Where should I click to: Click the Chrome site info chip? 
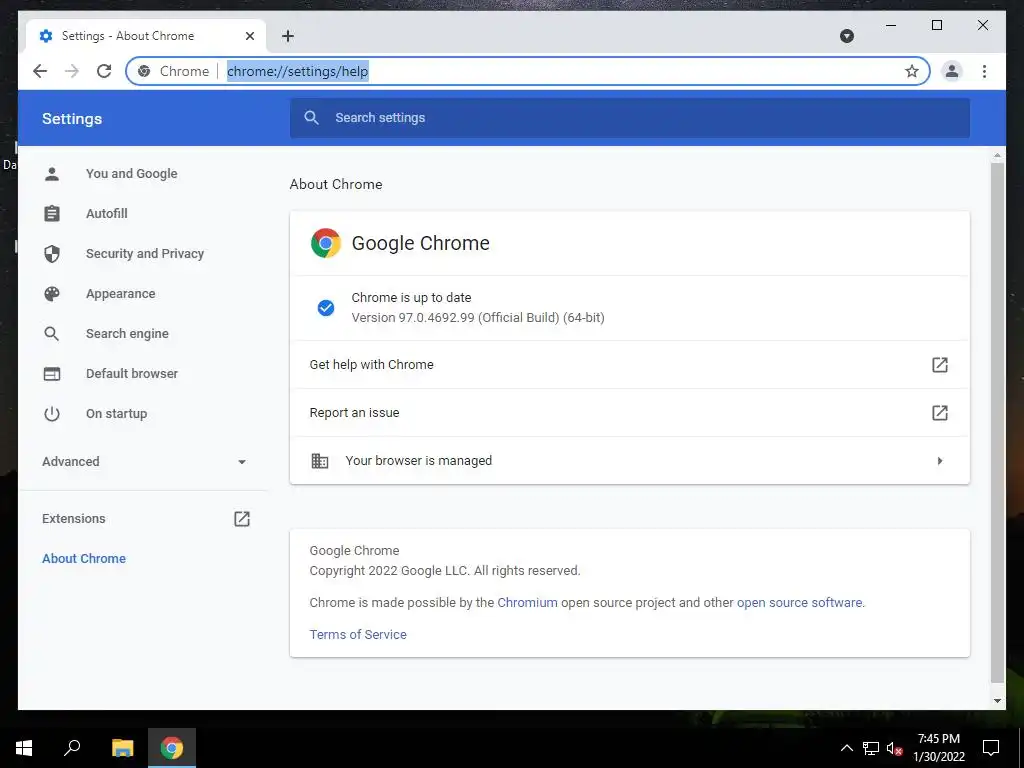point(174,71)
